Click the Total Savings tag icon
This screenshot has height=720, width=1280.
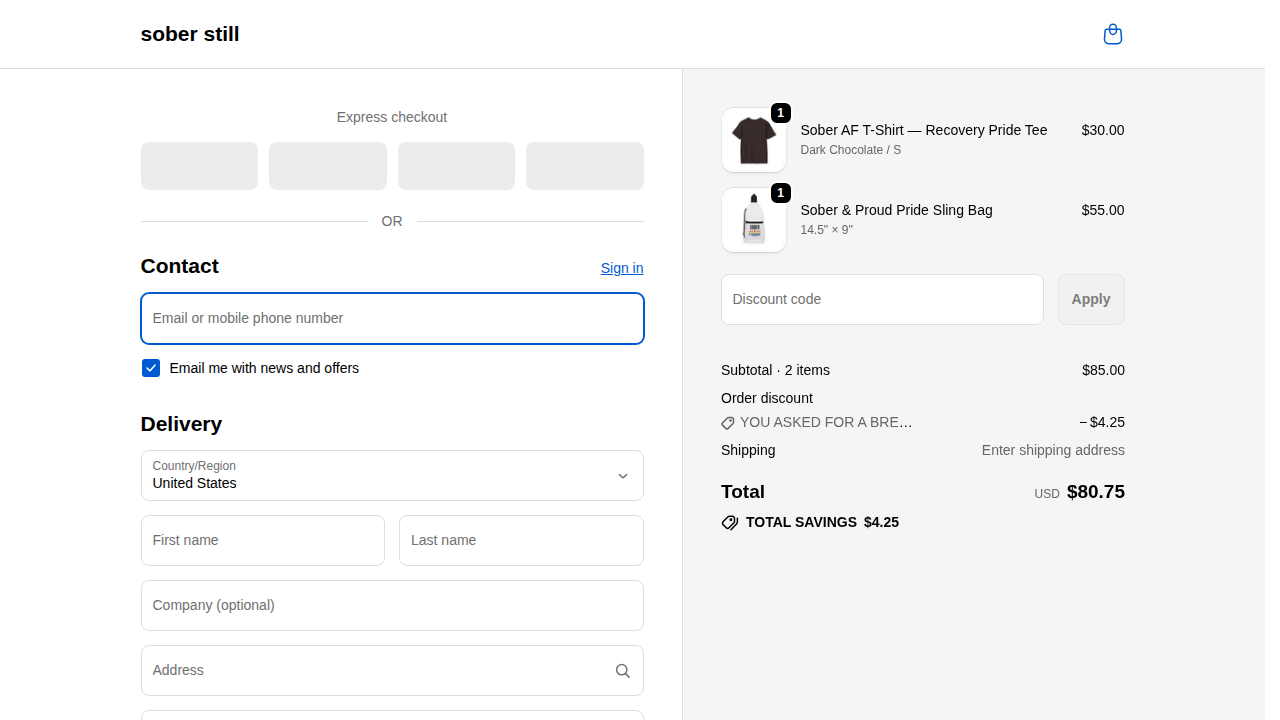click(x=730, y=522)
